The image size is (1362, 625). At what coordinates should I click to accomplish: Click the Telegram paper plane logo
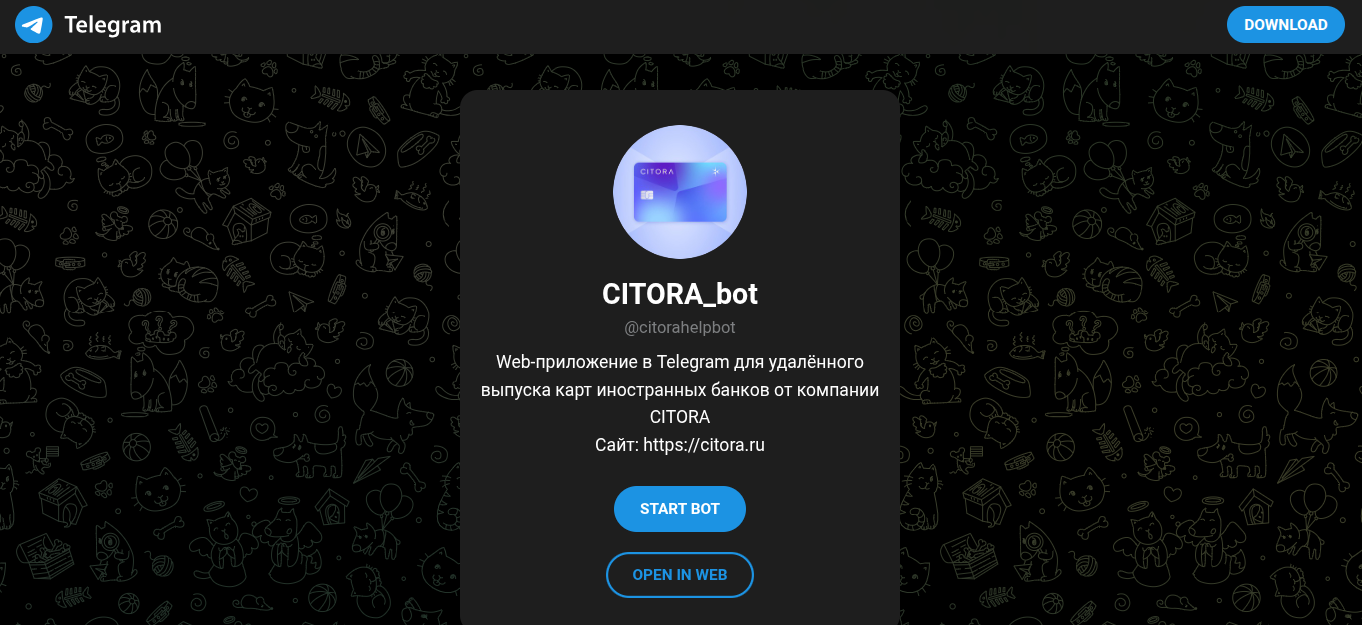[x=33, y=25]
